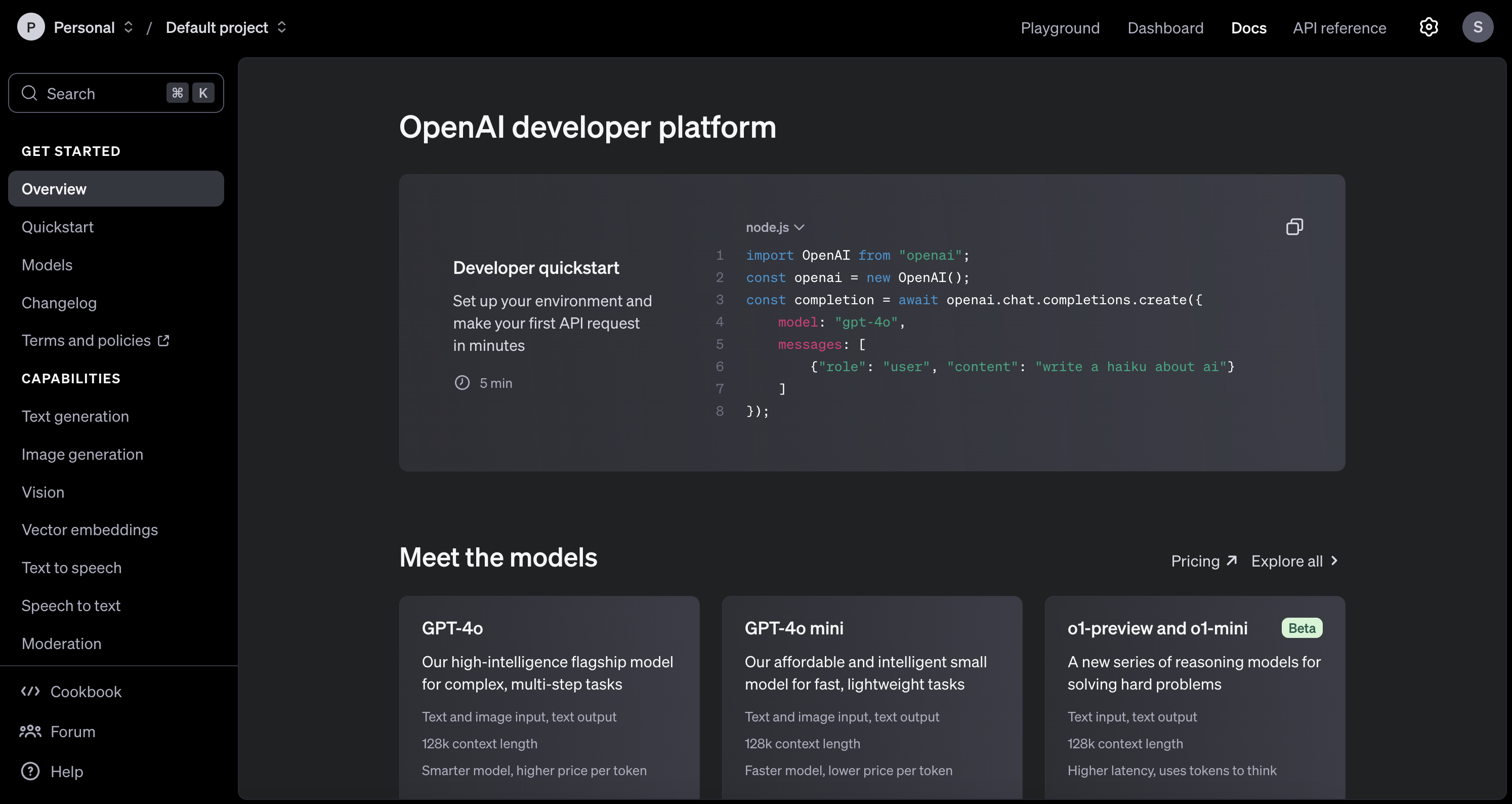The height and width of the screenshot is (804, 1512).
Task: Click the Cookbook code-brackets icon
Action: click(30, 691)
